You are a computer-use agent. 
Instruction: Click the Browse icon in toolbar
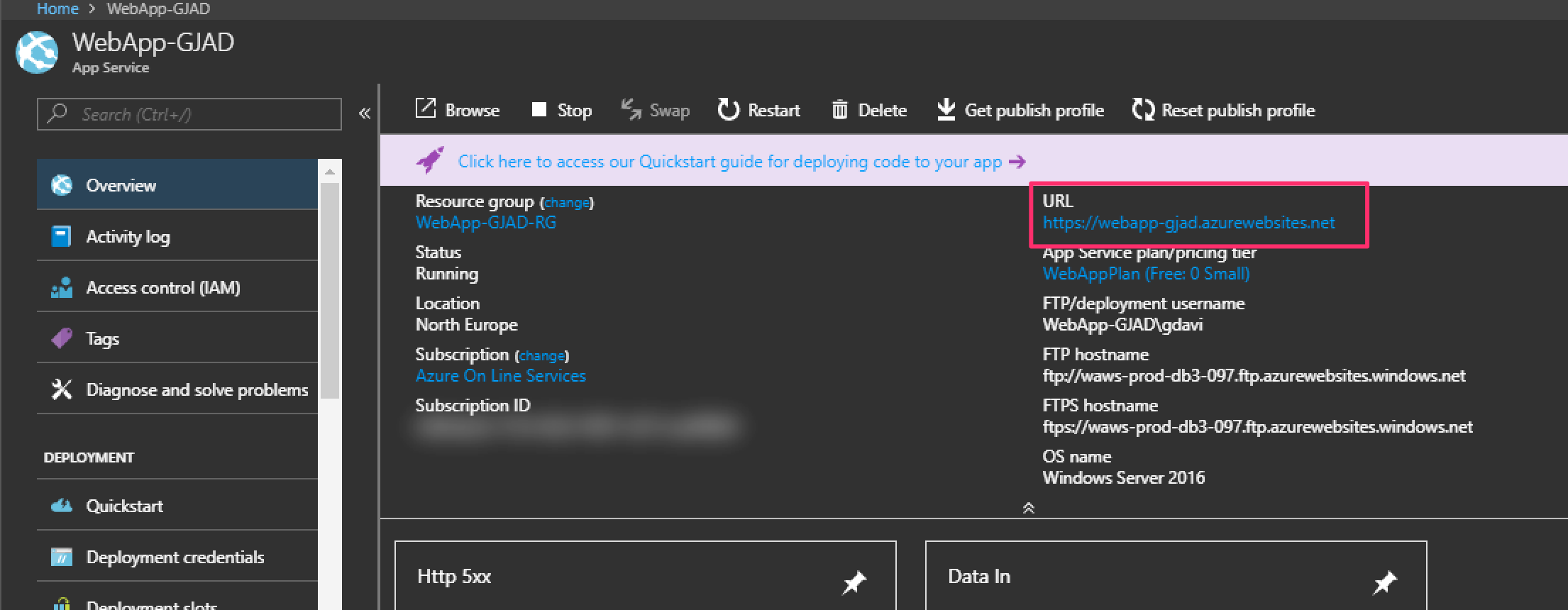tap(425, 109)
